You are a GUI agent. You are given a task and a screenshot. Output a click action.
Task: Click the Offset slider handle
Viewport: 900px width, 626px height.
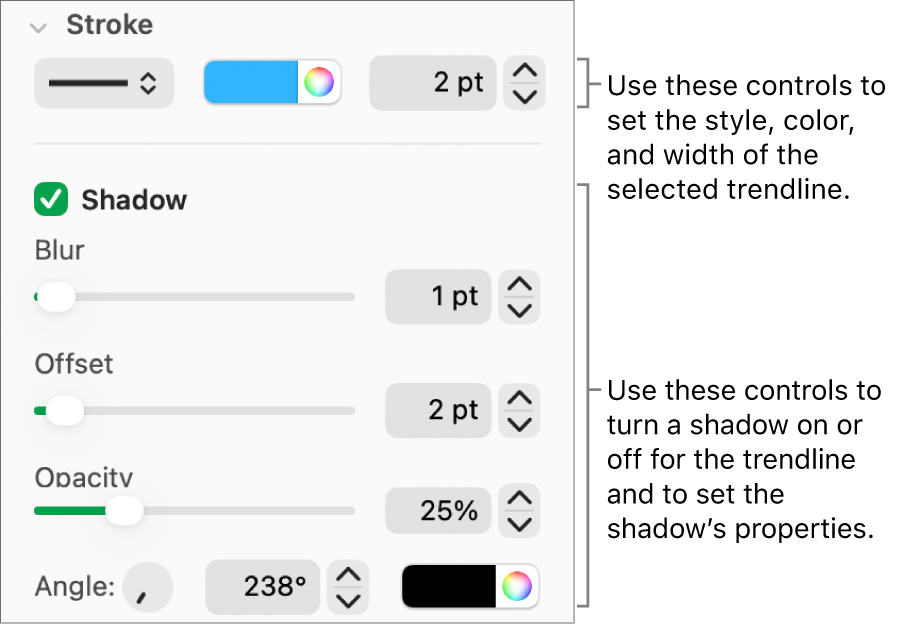tap(65, 410)
